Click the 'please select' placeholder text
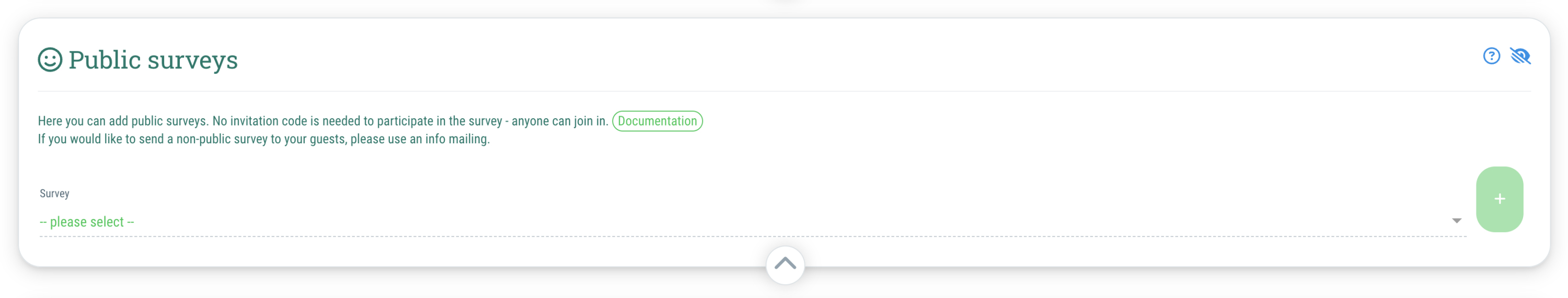Image resolution: width=1568 pixels, height=298 pixels. tap(86, 222)
